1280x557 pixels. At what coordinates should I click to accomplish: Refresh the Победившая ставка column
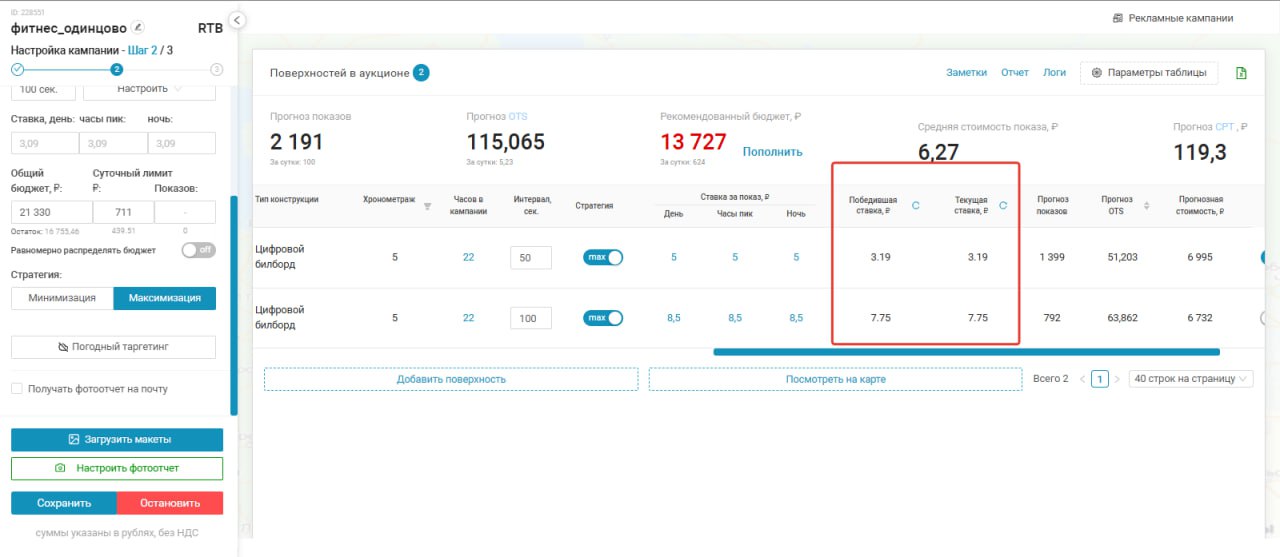[x=916, y=205]
